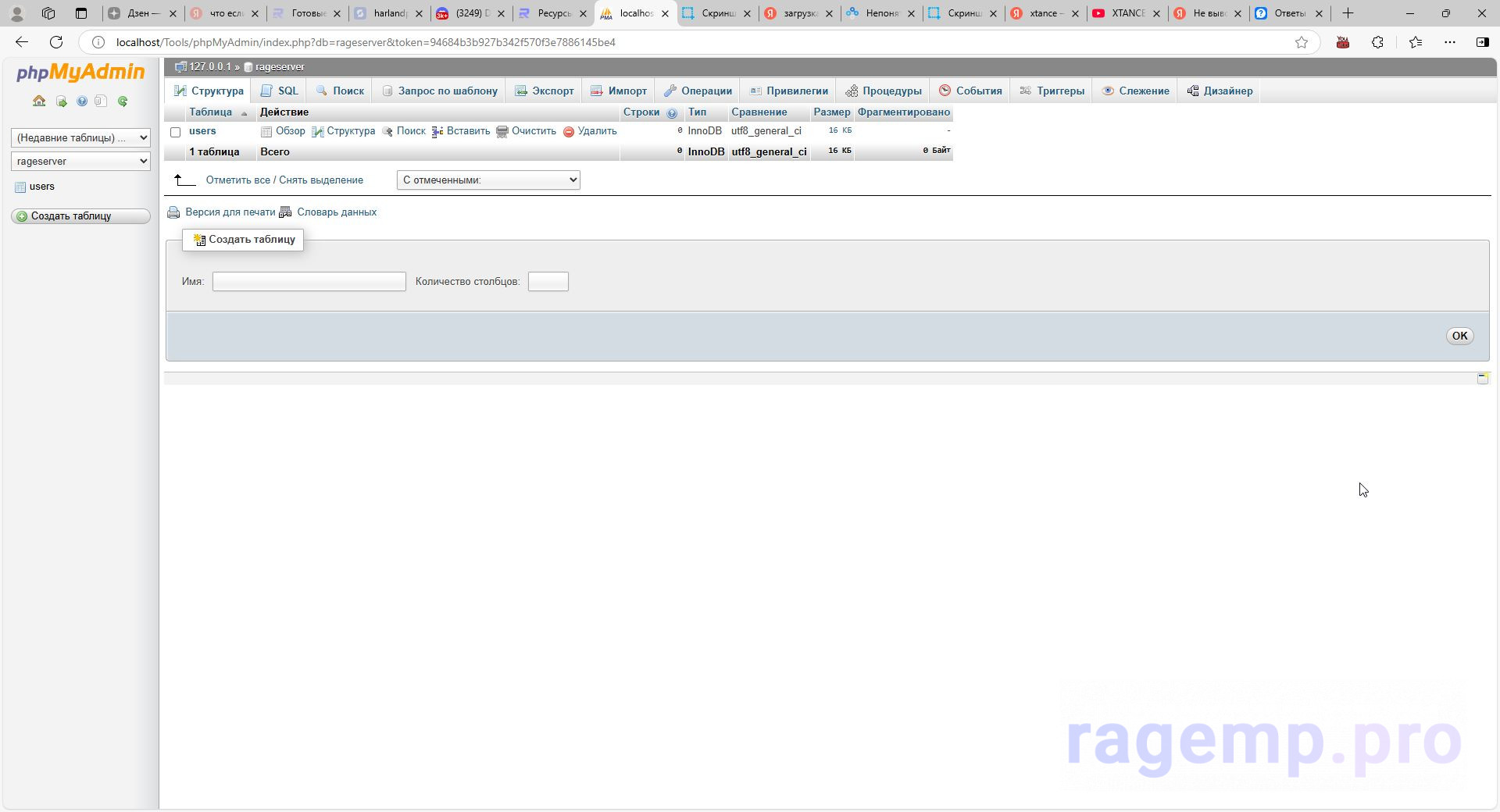The height and width of the screenshot is (812, 1500).
Task: Switch to the Структура tab
Action: tap(208, 91)
